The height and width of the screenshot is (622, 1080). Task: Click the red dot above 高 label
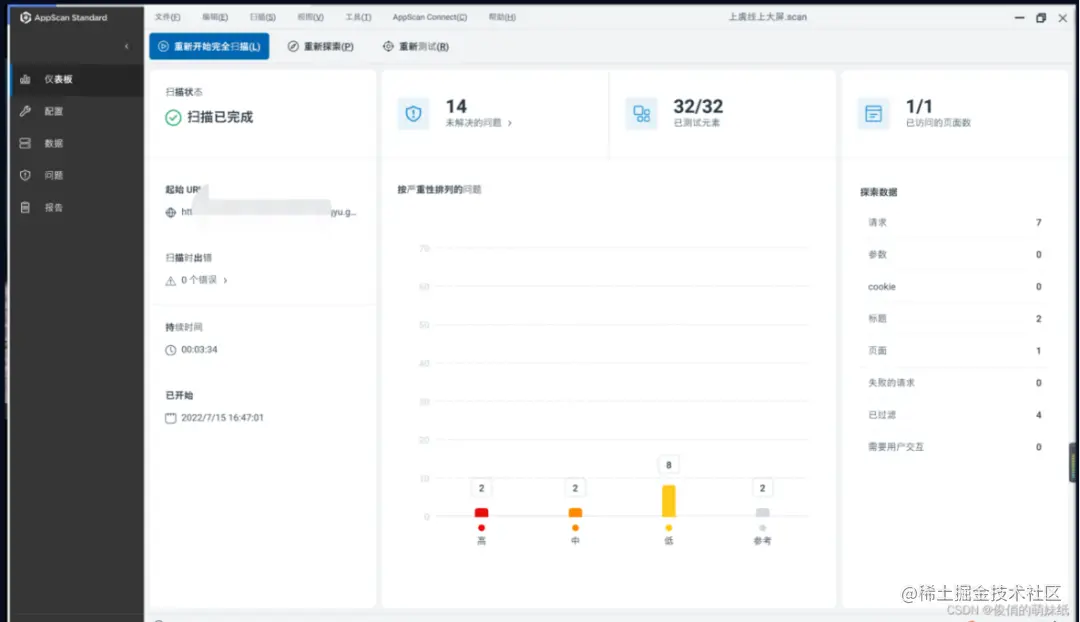(481, 528)
